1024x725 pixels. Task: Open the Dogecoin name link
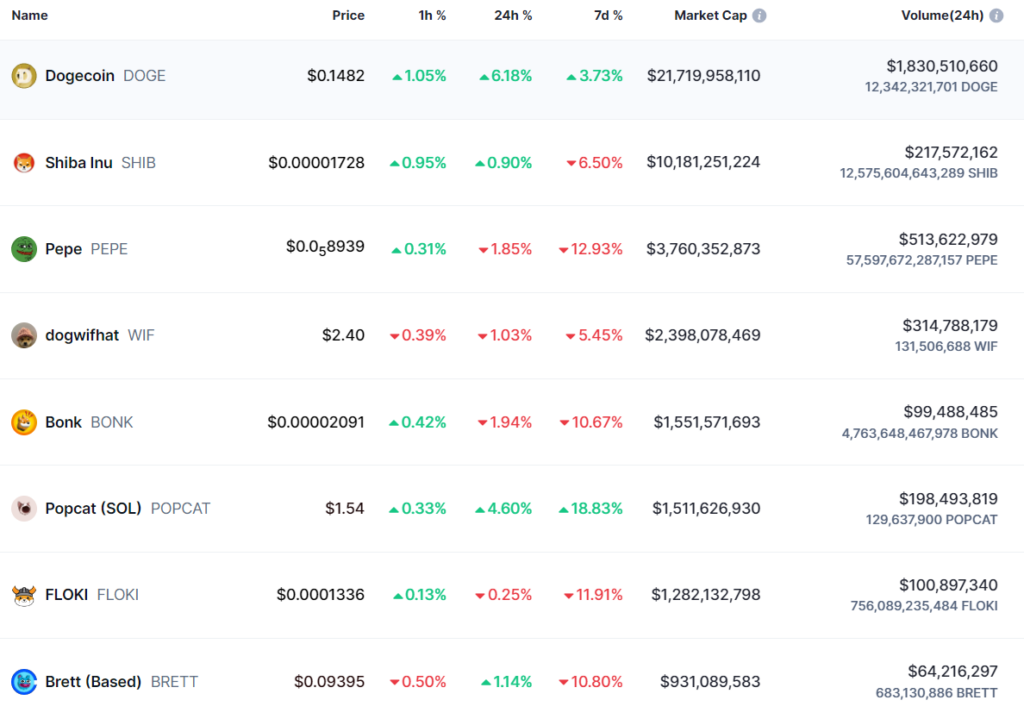click(80, 76)
